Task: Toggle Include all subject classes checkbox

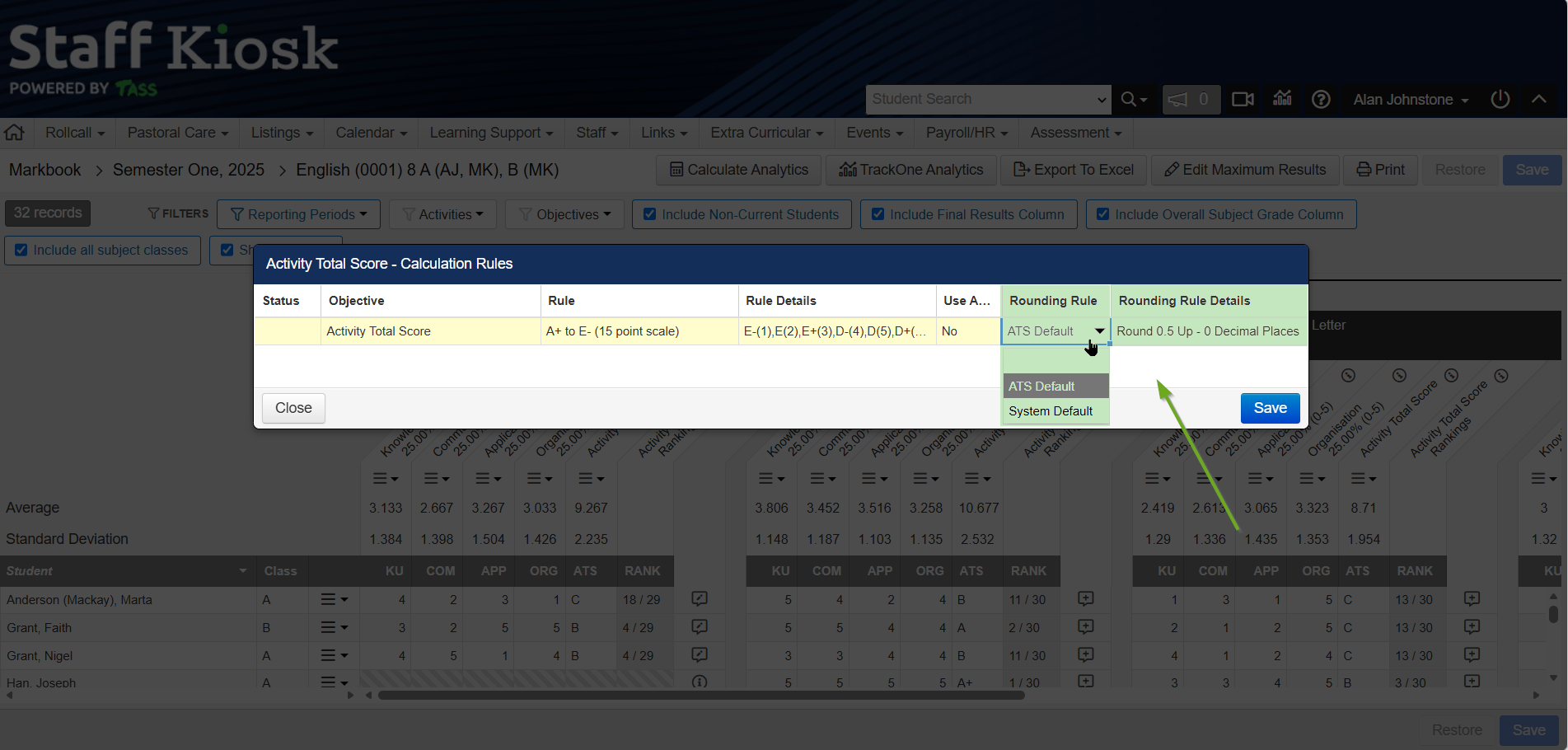Action: [21, 250]
